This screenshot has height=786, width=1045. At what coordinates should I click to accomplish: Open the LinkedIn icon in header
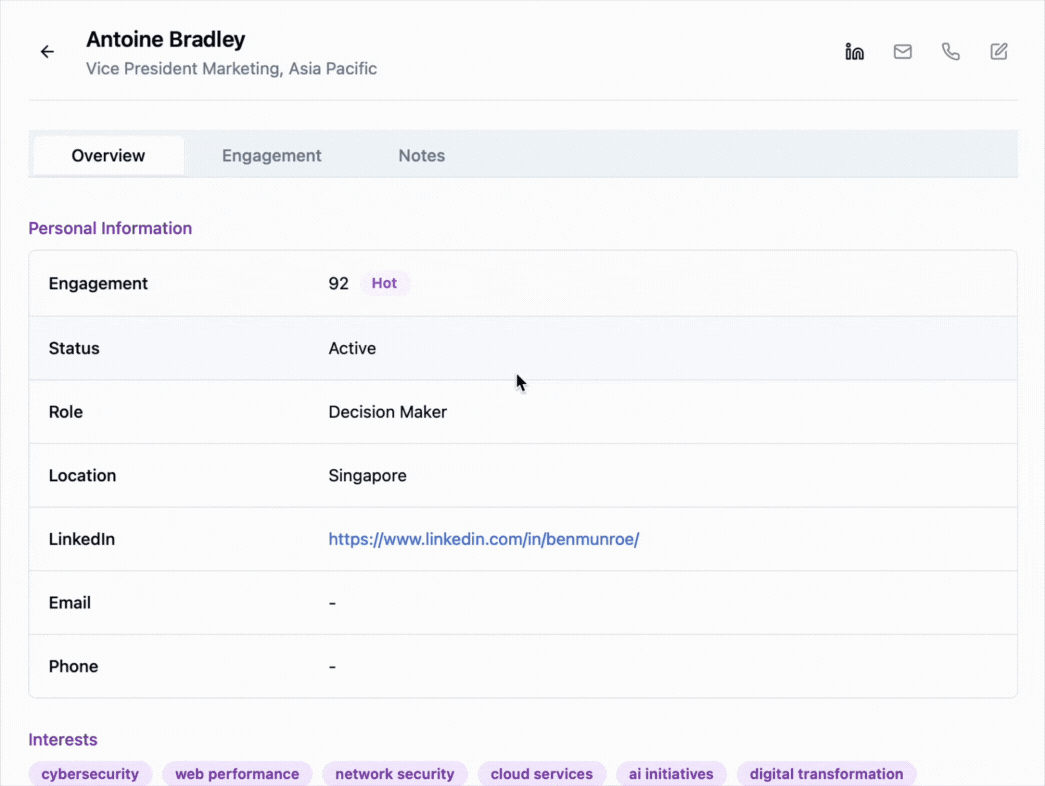pos(854,52)
